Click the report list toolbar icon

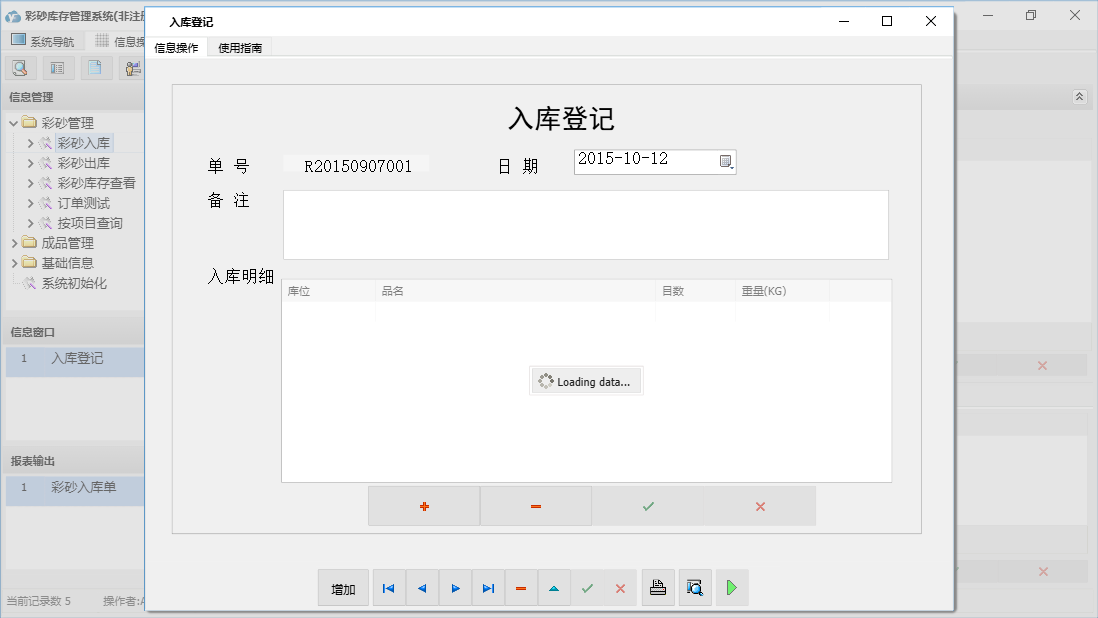pos(57,67)
